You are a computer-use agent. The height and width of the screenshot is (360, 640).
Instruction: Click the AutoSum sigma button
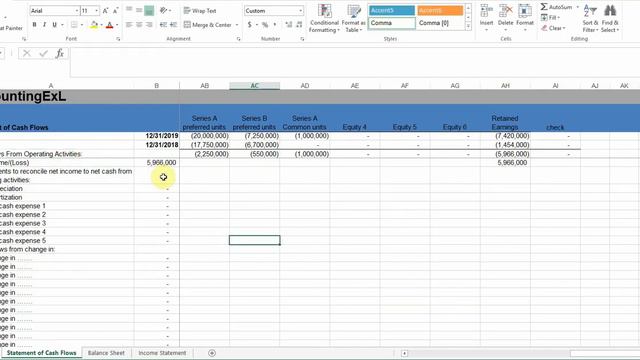click(x=556, y=7)
